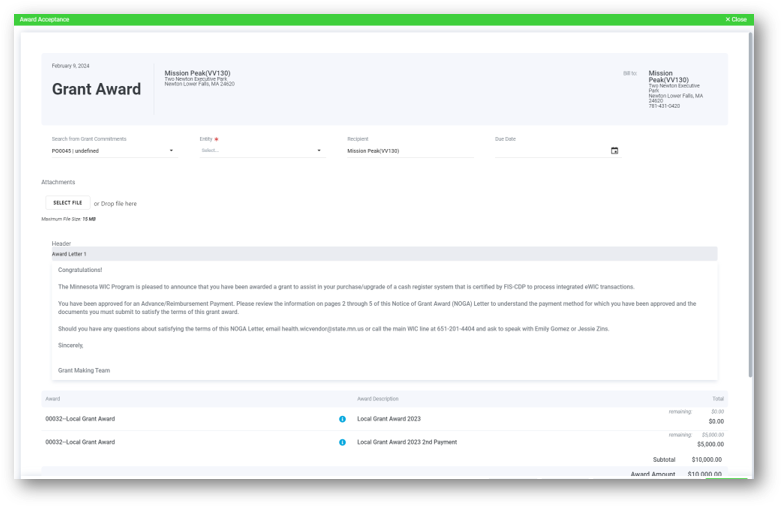Open the Entity select dropdown
This screenshot has width=781, height=506.
(262, 150)
